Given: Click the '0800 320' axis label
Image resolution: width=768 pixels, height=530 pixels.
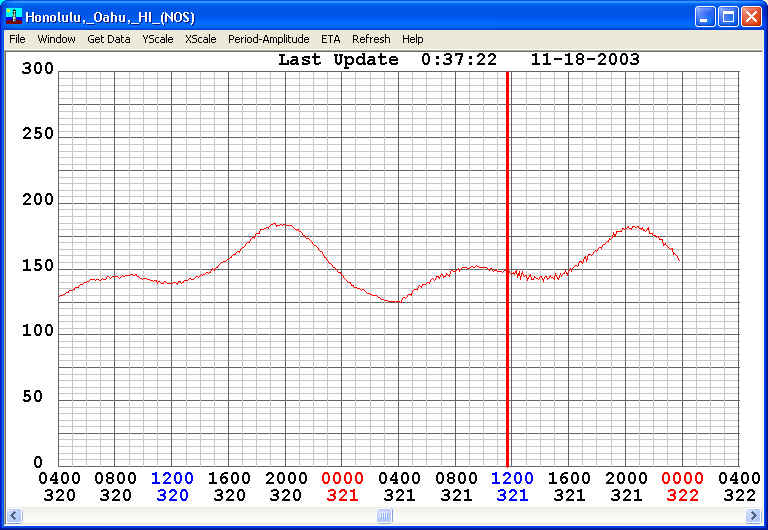Looking at the screenshot, I should pyautogui.click(x=116, y=486).
